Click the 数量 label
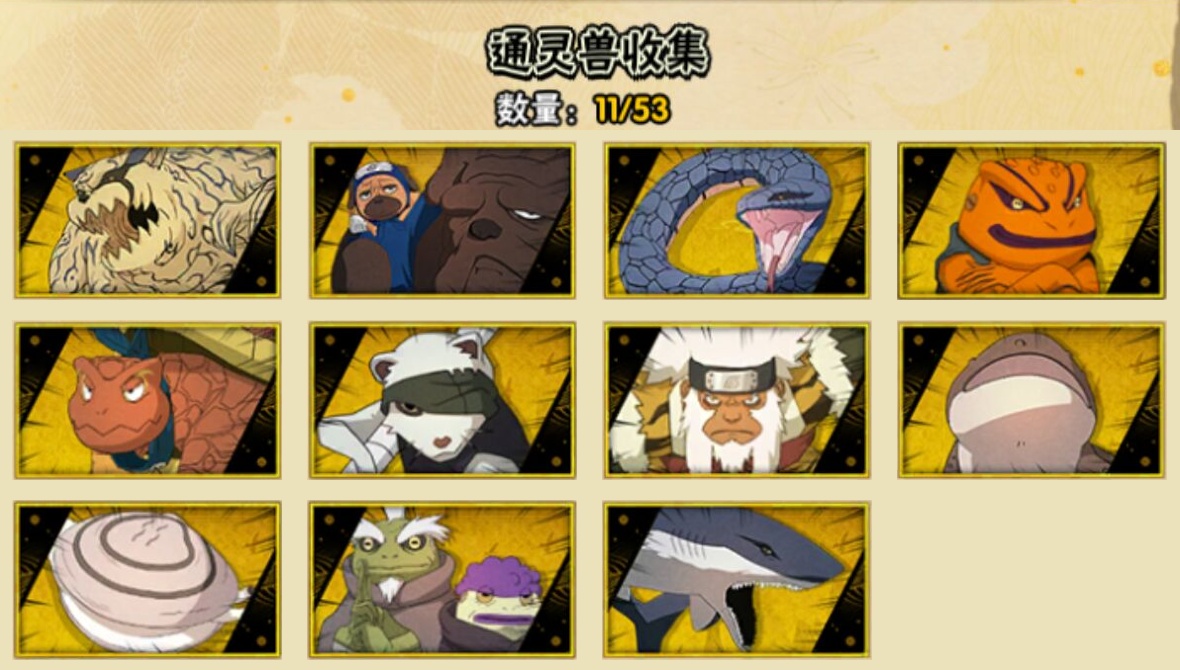 (x=530, y=111)
